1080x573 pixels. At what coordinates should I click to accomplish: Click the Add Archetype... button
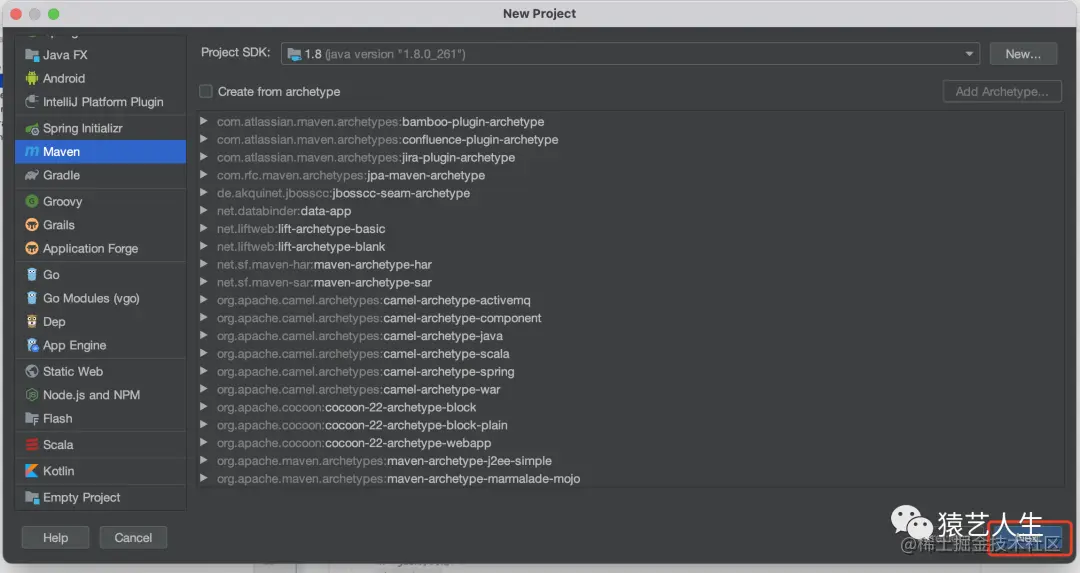pyautogui.click(x=1002, y=92)
